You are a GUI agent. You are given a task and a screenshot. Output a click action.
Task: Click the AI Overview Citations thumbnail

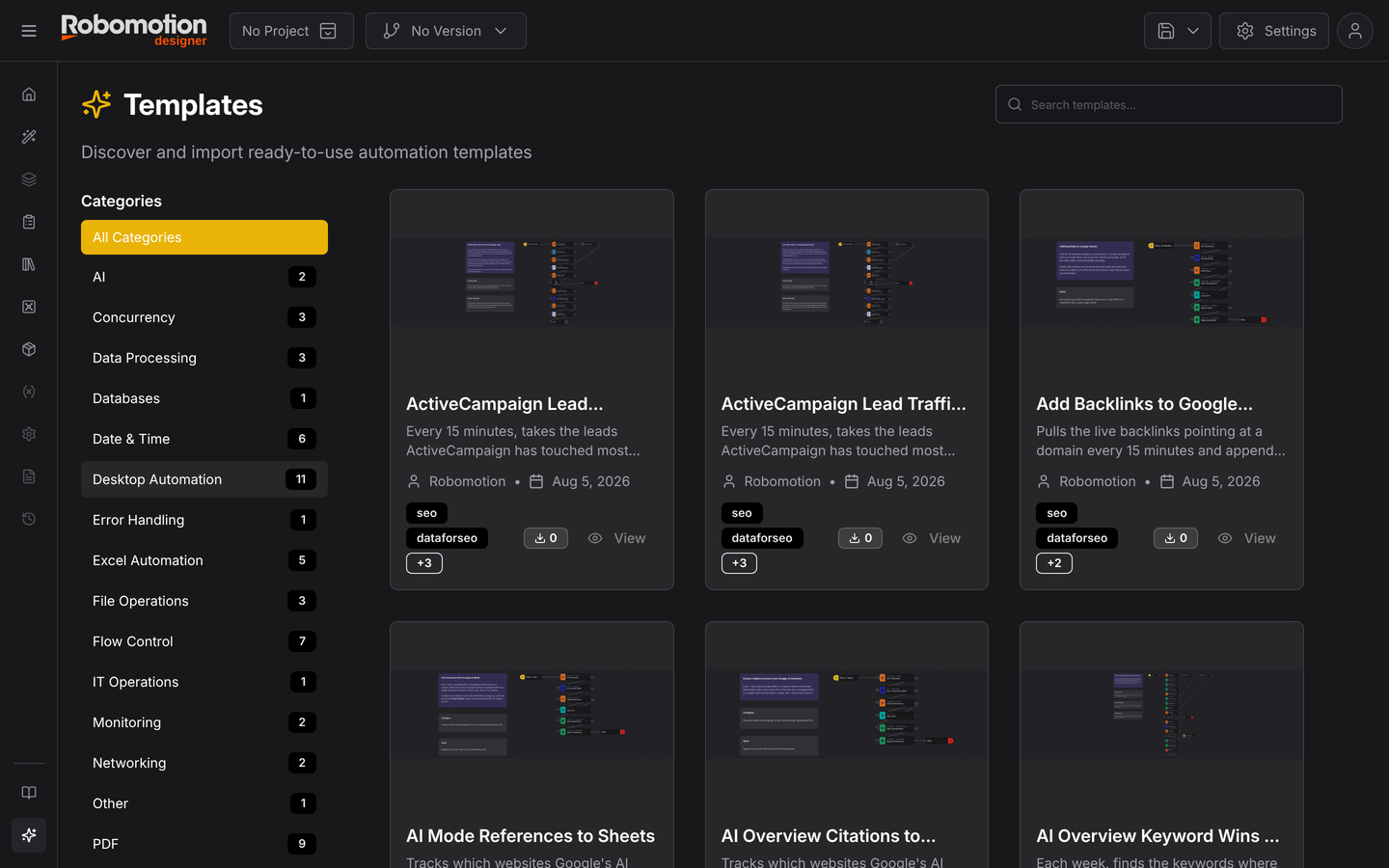point(847,714)
